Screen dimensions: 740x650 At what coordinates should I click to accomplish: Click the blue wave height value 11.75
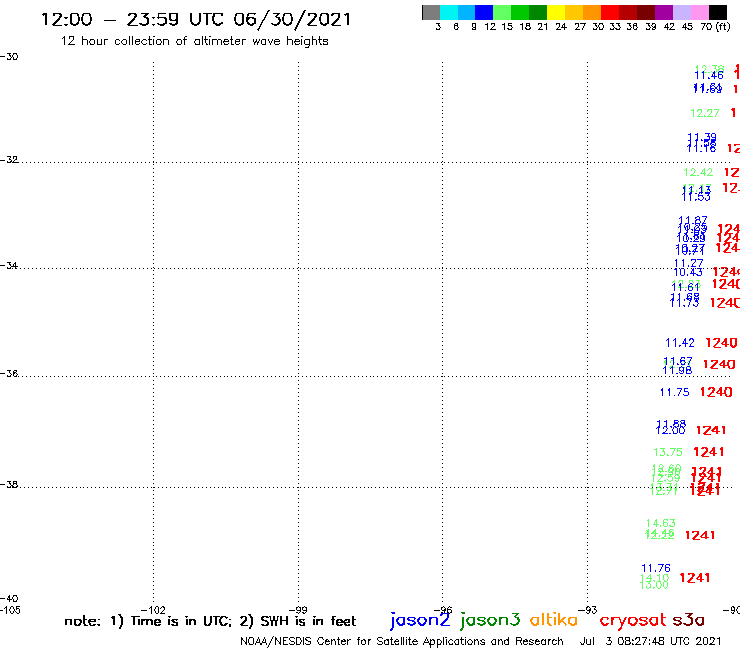pos(674,392)
